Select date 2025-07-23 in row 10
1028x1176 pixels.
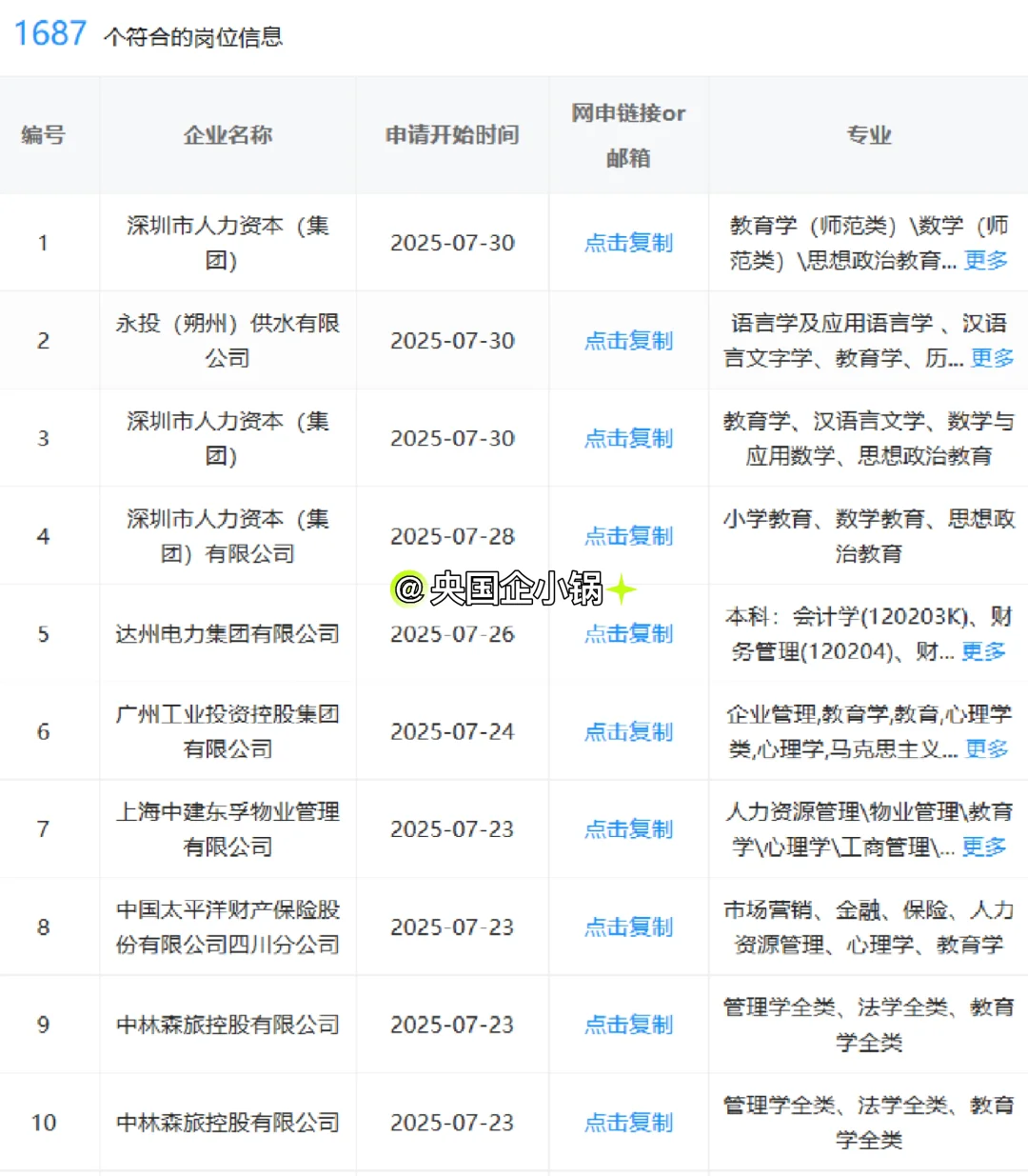452,1123
